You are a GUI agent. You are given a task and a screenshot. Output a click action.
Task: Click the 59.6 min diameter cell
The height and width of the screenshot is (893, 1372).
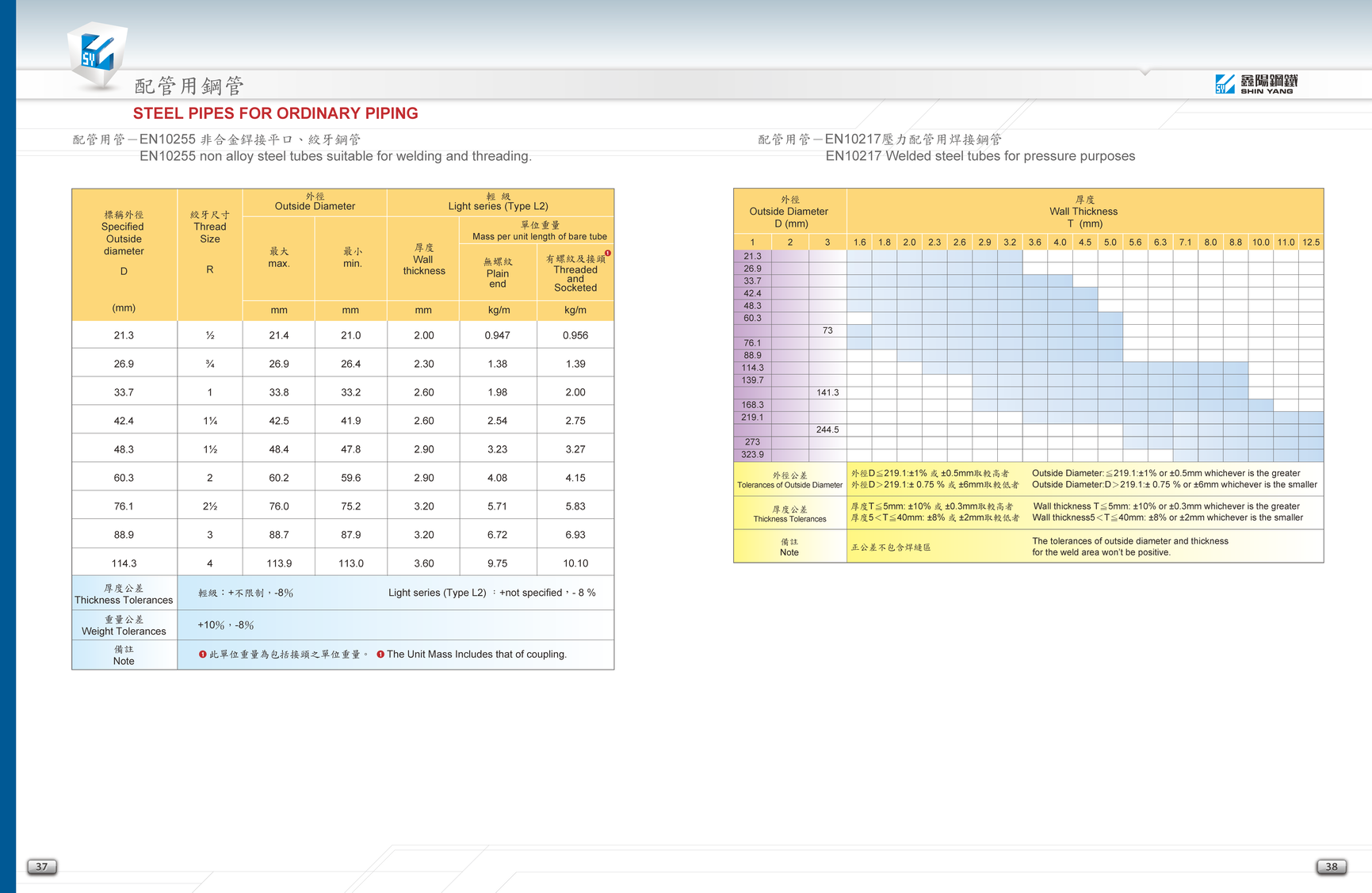point(351,478)
